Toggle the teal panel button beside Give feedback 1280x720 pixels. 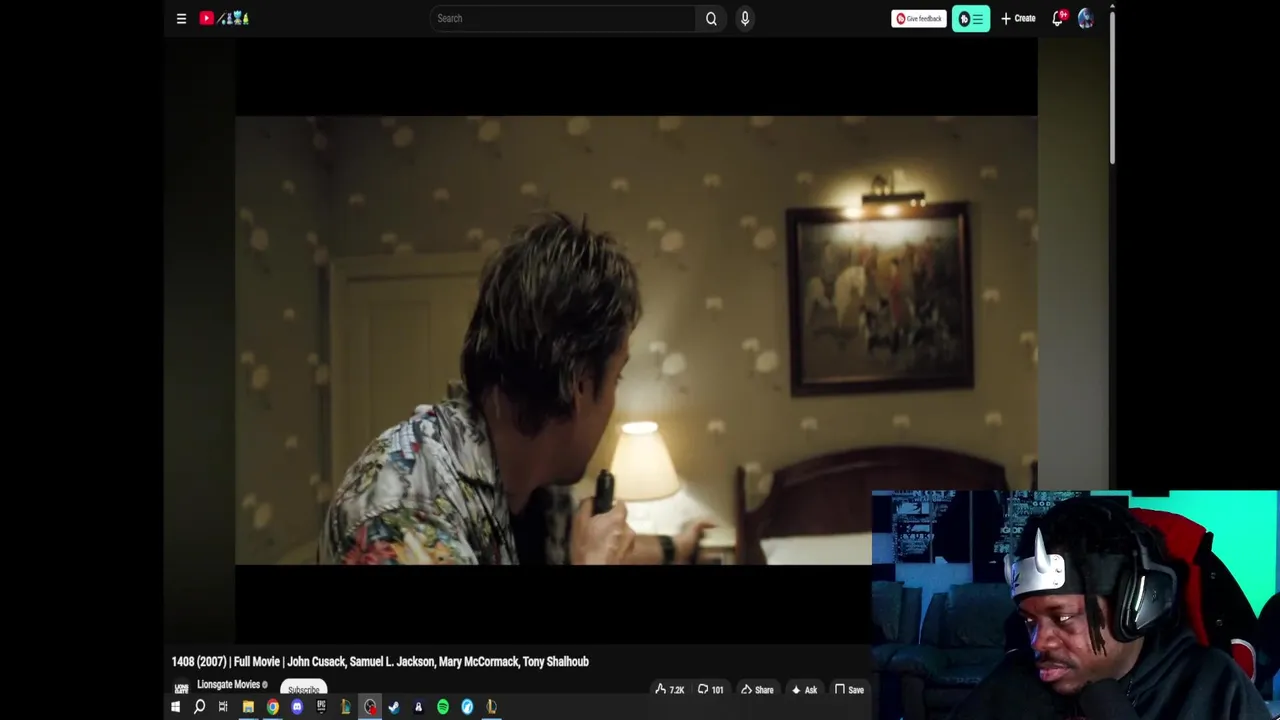coord(971,18)
